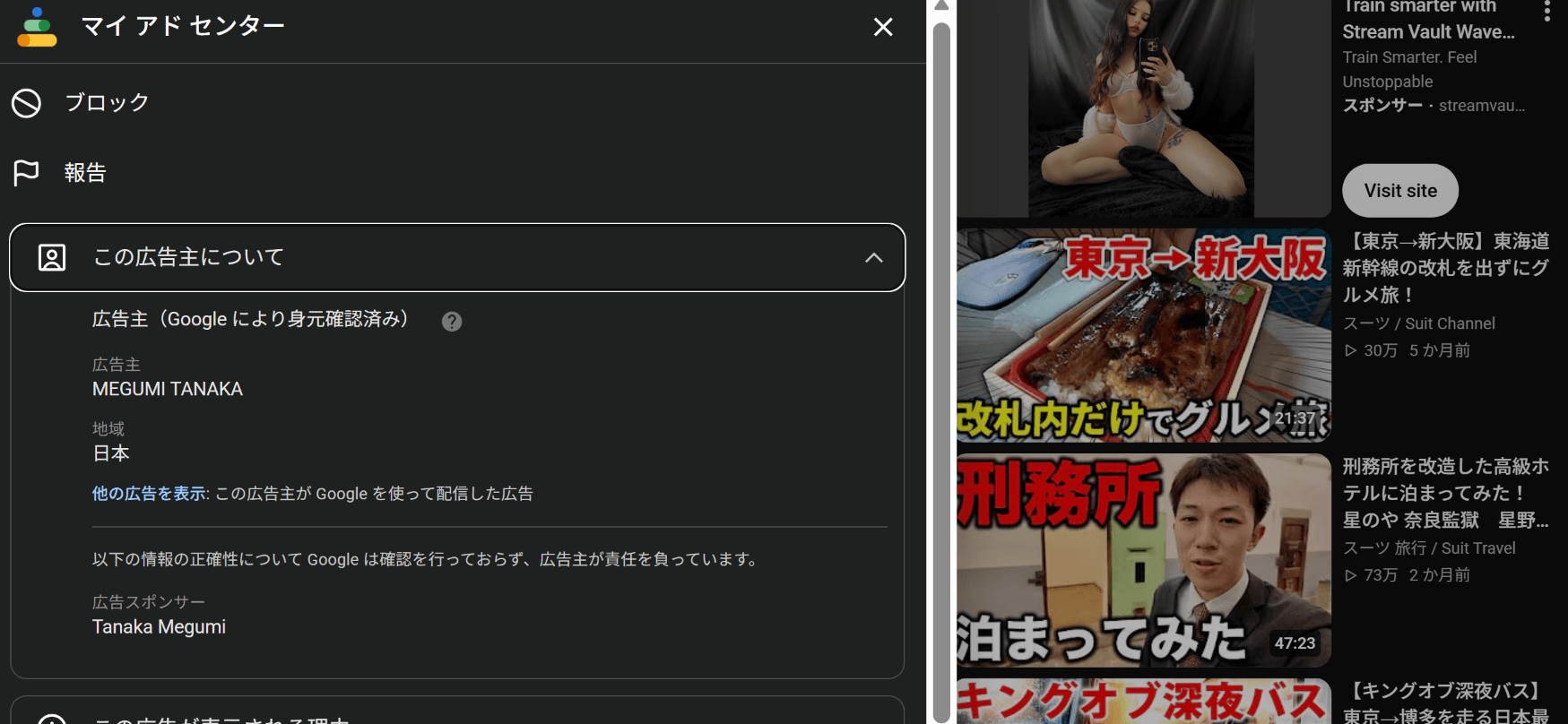Open the sponsored ad options menu
The height and width of the screenshot is (724, 1568).
[x=1546, y=11]
